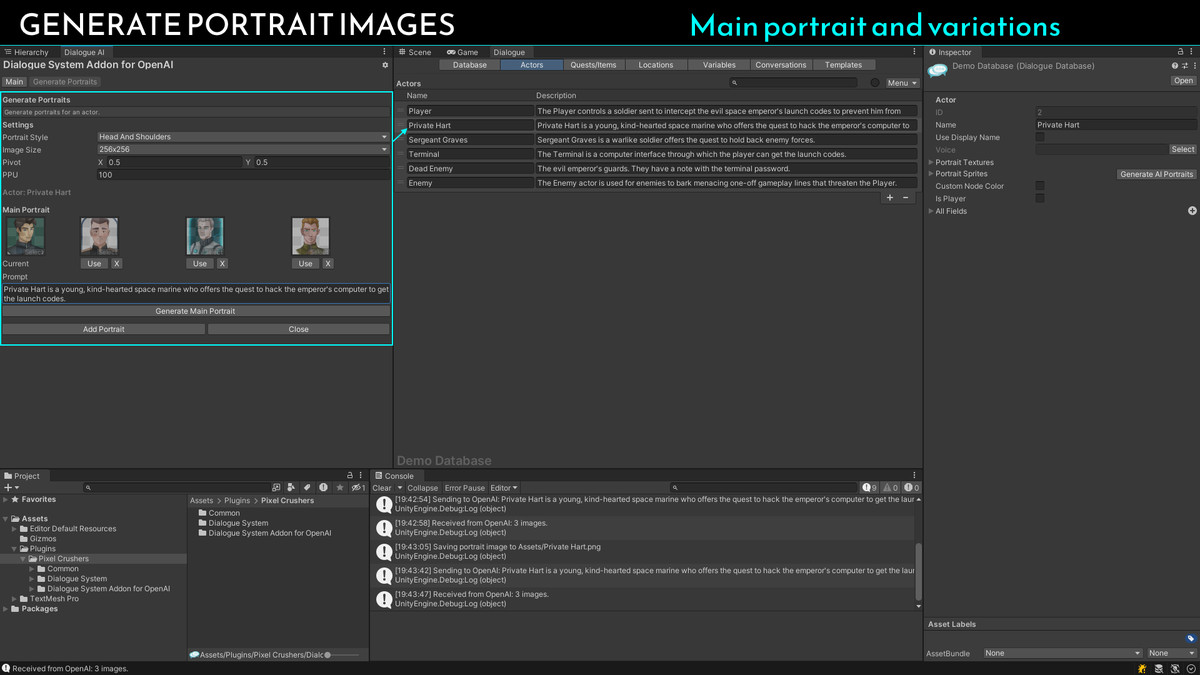Click Demo Database dialogue bubble icon
This screenshot has width=1200, height=675.
coord(938,70)
